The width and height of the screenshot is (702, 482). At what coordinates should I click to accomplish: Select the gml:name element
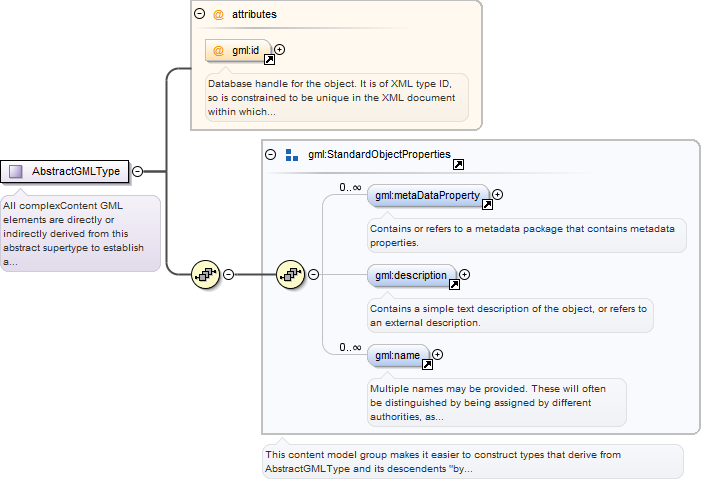click(398, 356)
